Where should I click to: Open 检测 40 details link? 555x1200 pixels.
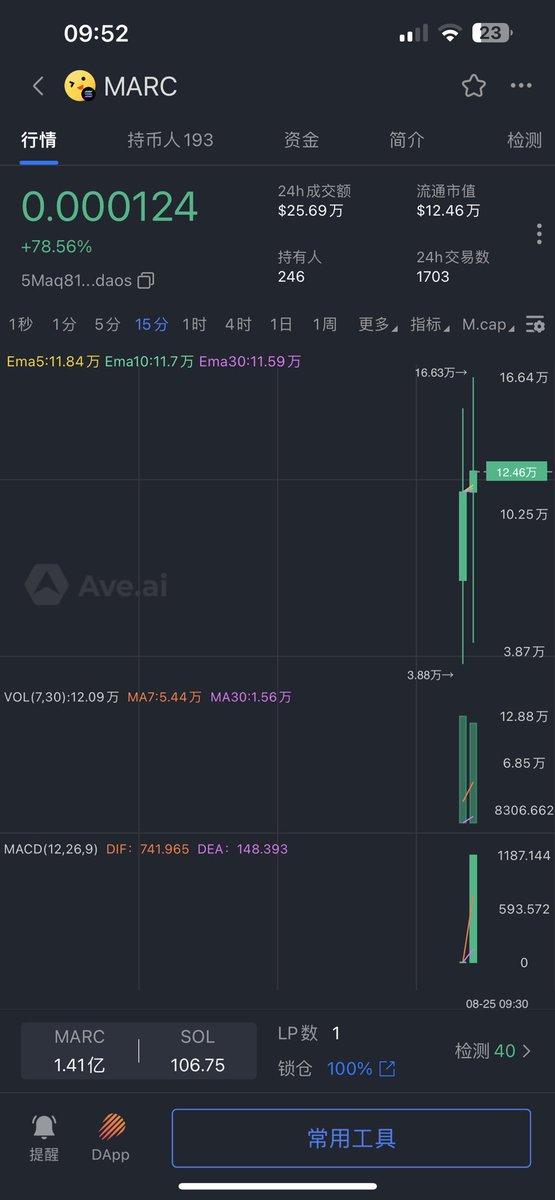click(494, 1051)
